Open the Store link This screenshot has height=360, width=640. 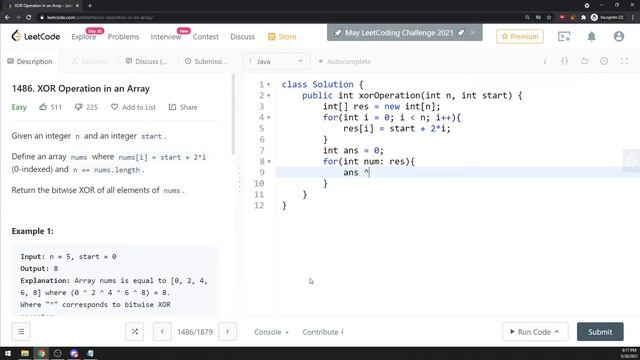point(282,37)
